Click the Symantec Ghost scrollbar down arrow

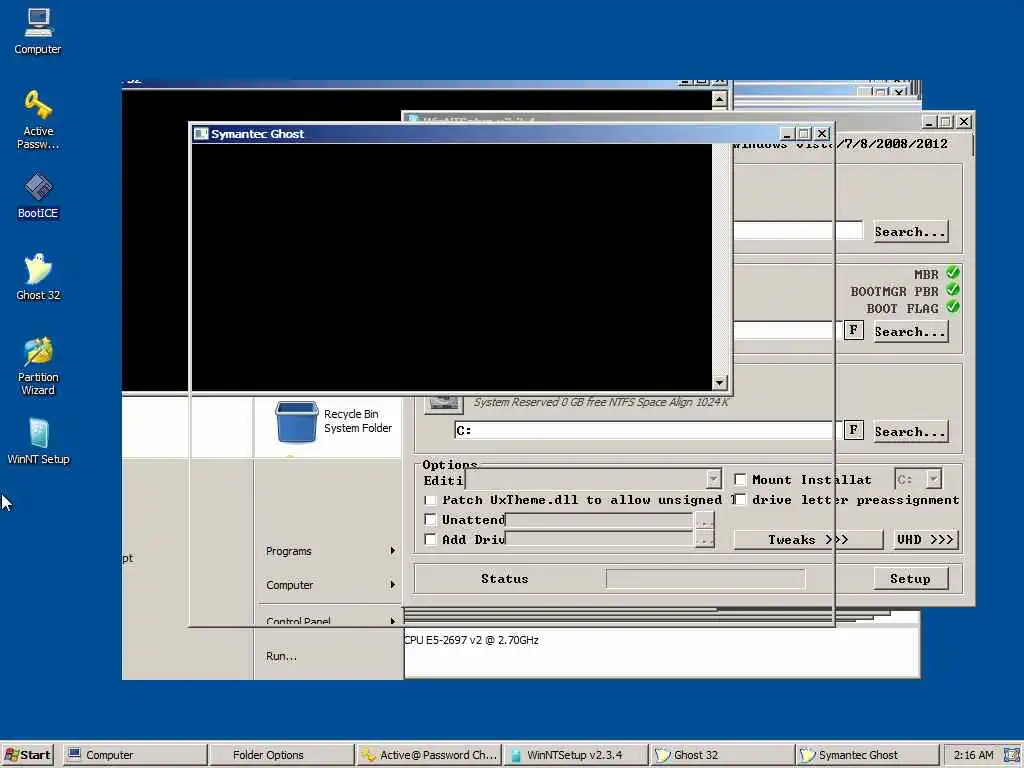click(x=720, y=383)
